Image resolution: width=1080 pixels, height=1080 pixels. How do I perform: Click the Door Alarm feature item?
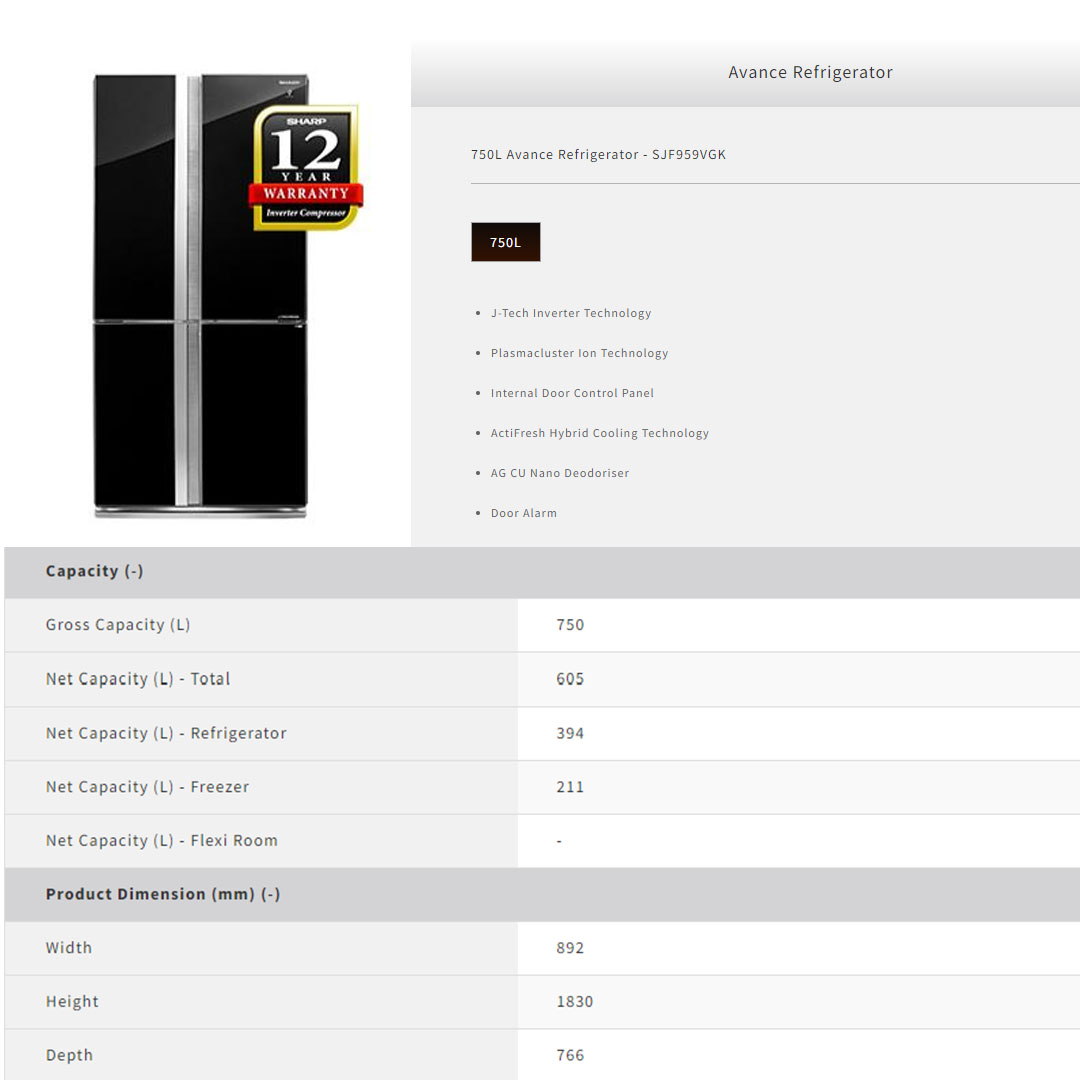[523, 513]
